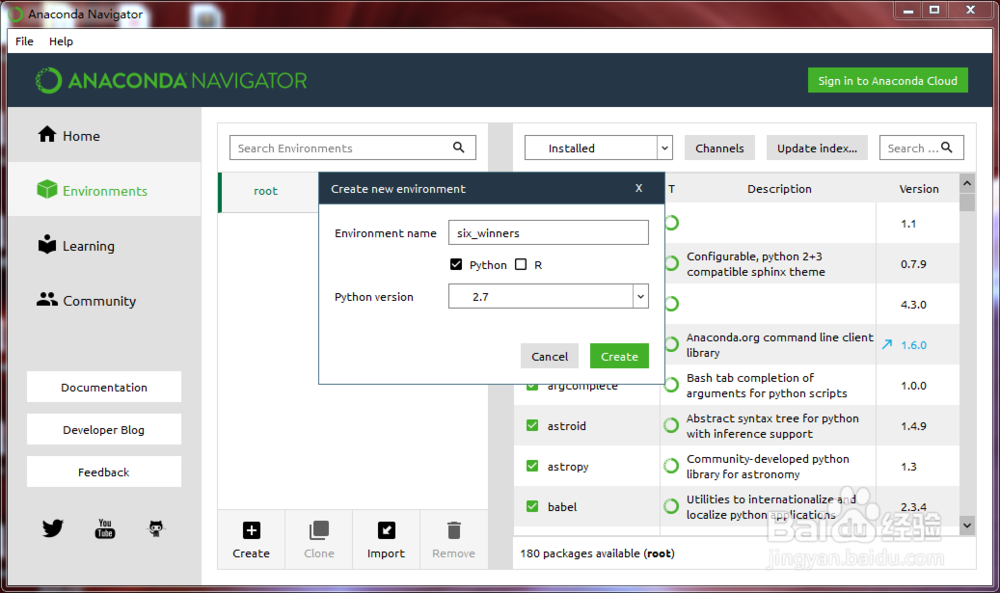Click the babel package name
Screen dimensions: 1000x593
562,507
